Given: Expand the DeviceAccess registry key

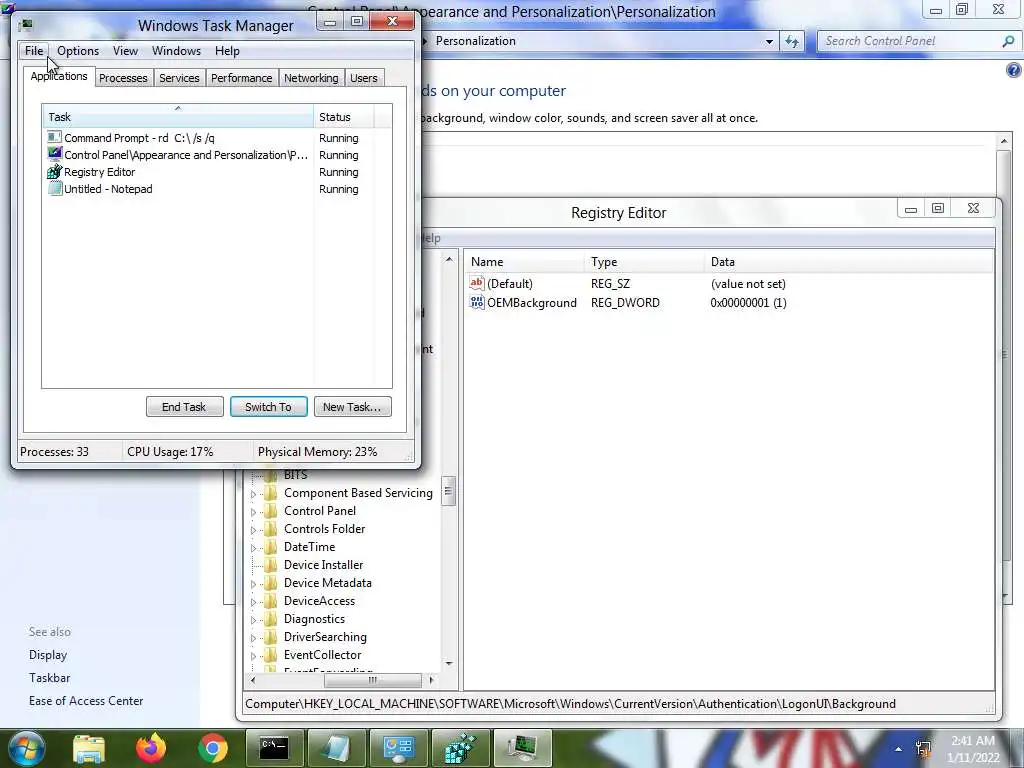Looking at the screenshot, I should click(x=253, y=601).
